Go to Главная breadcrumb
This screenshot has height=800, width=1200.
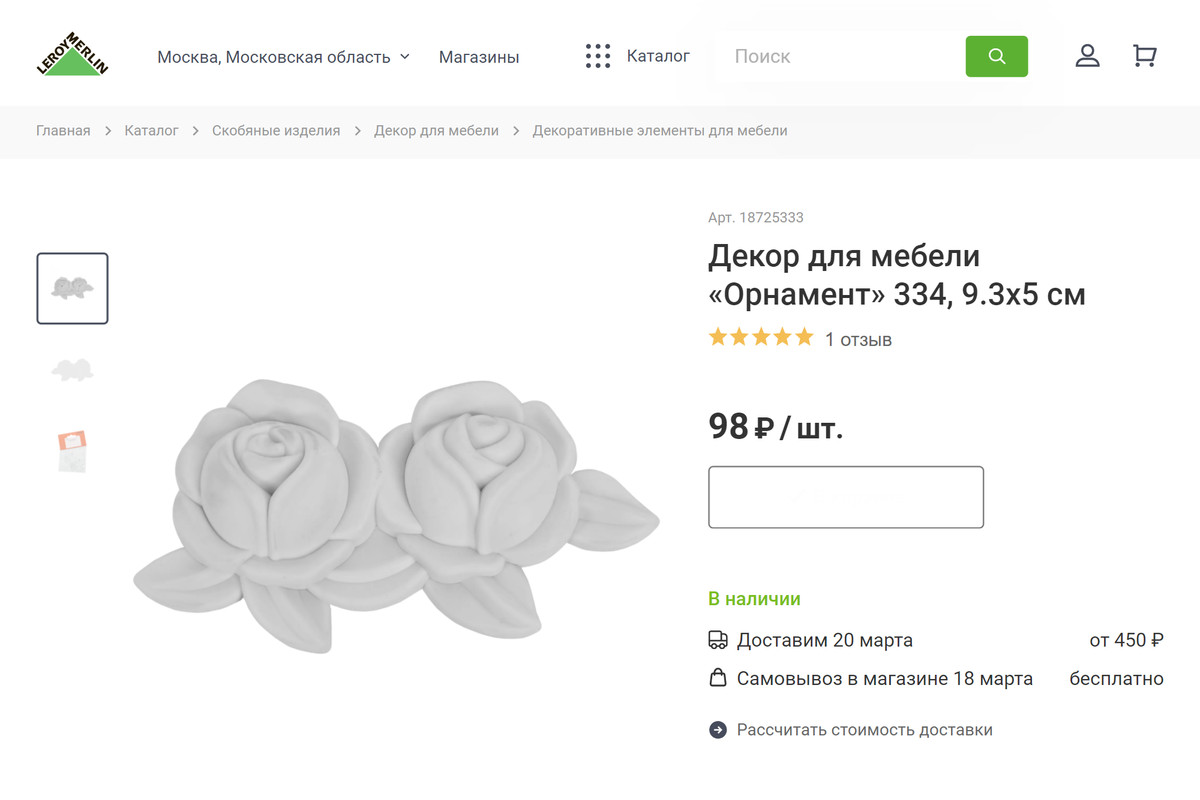pyautogui.click(x=63, y=131)
